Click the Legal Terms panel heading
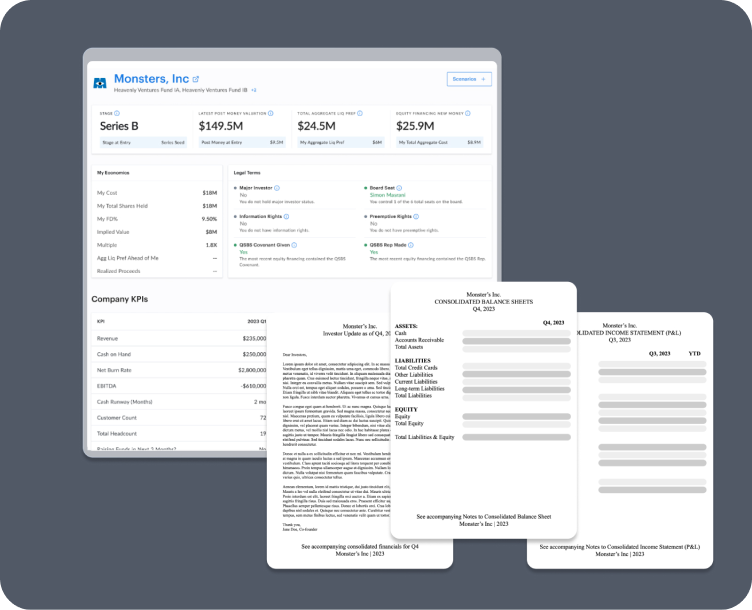 (247, 173)
